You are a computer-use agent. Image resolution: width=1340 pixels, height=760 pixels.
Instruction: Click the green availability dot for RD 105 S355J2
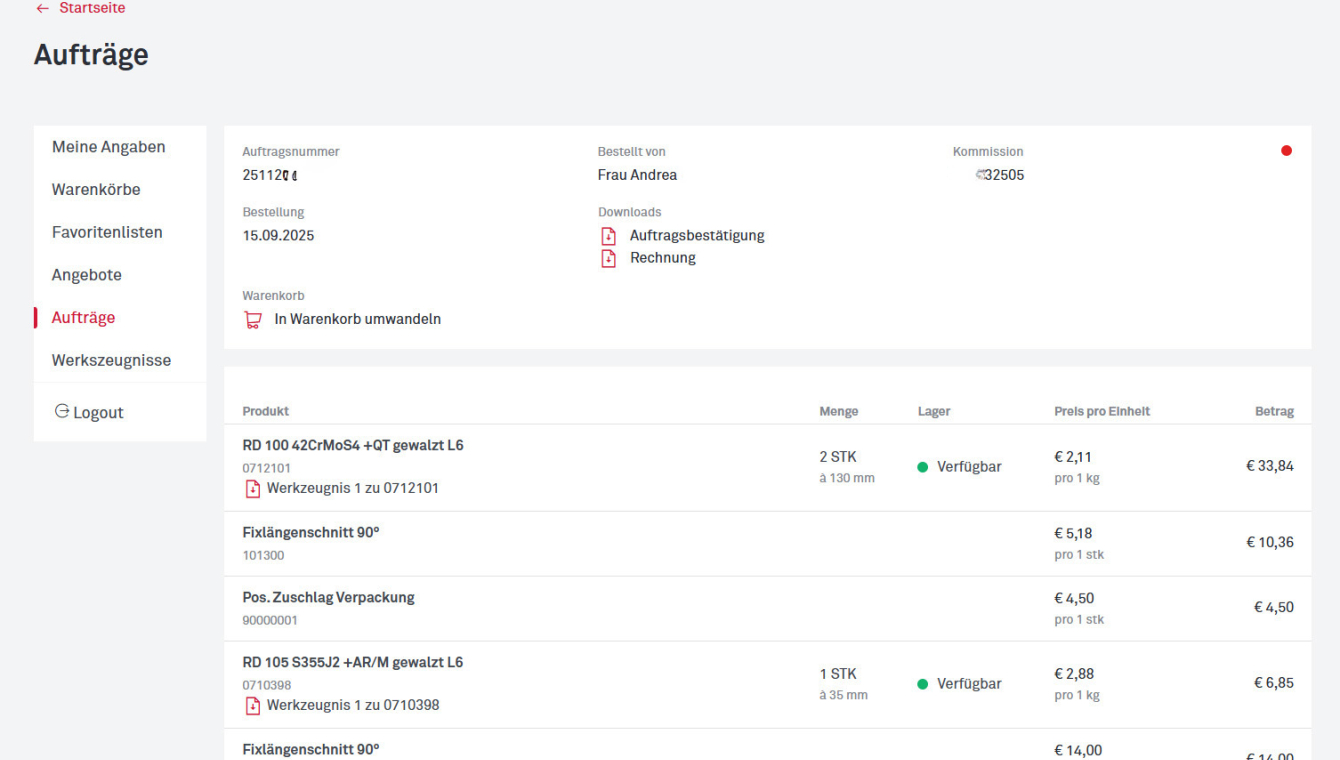coord(923,683)
